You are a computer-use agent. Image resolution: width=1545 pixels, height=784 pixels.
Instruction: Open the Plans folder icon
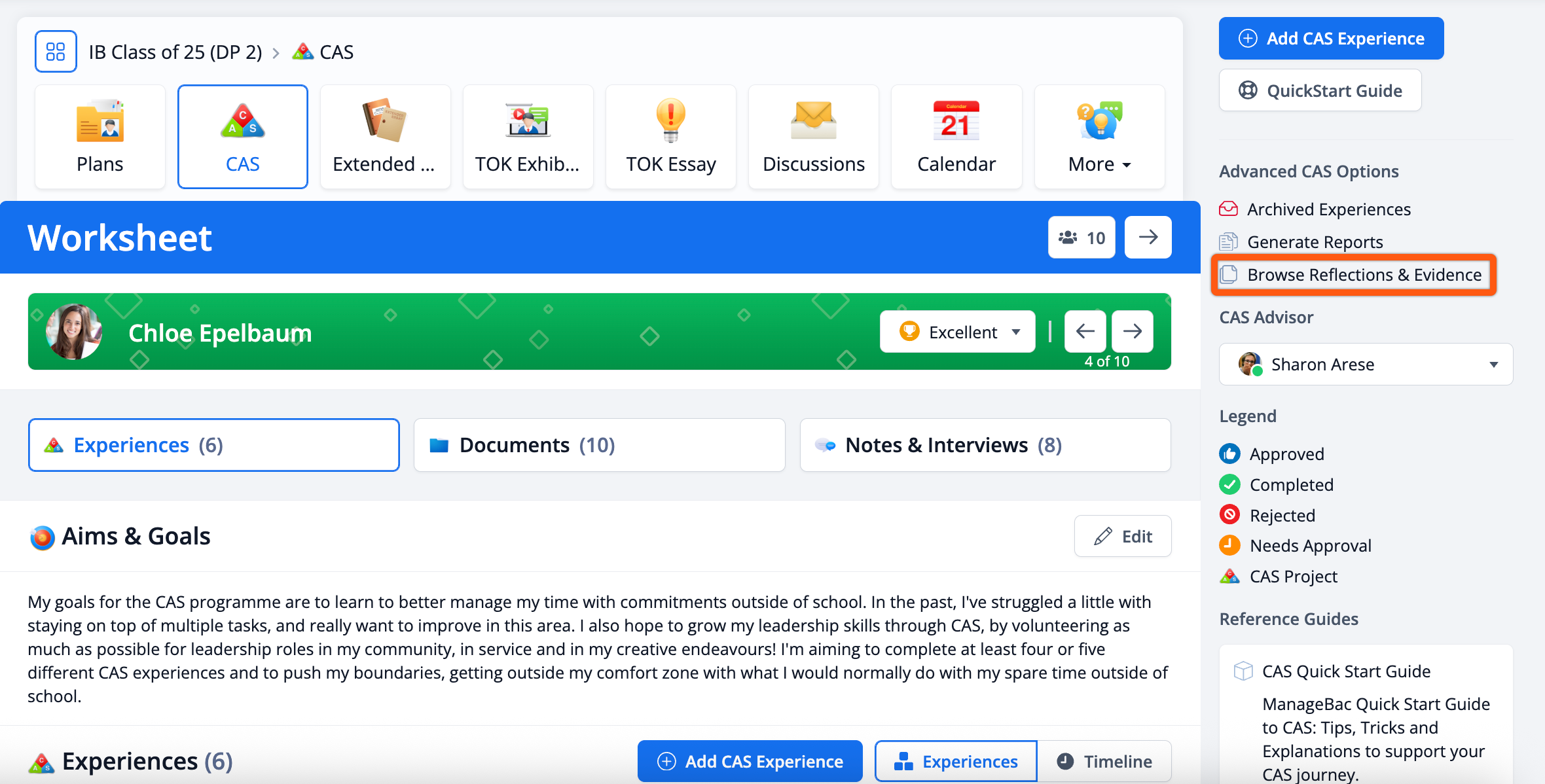click(100, 122)
